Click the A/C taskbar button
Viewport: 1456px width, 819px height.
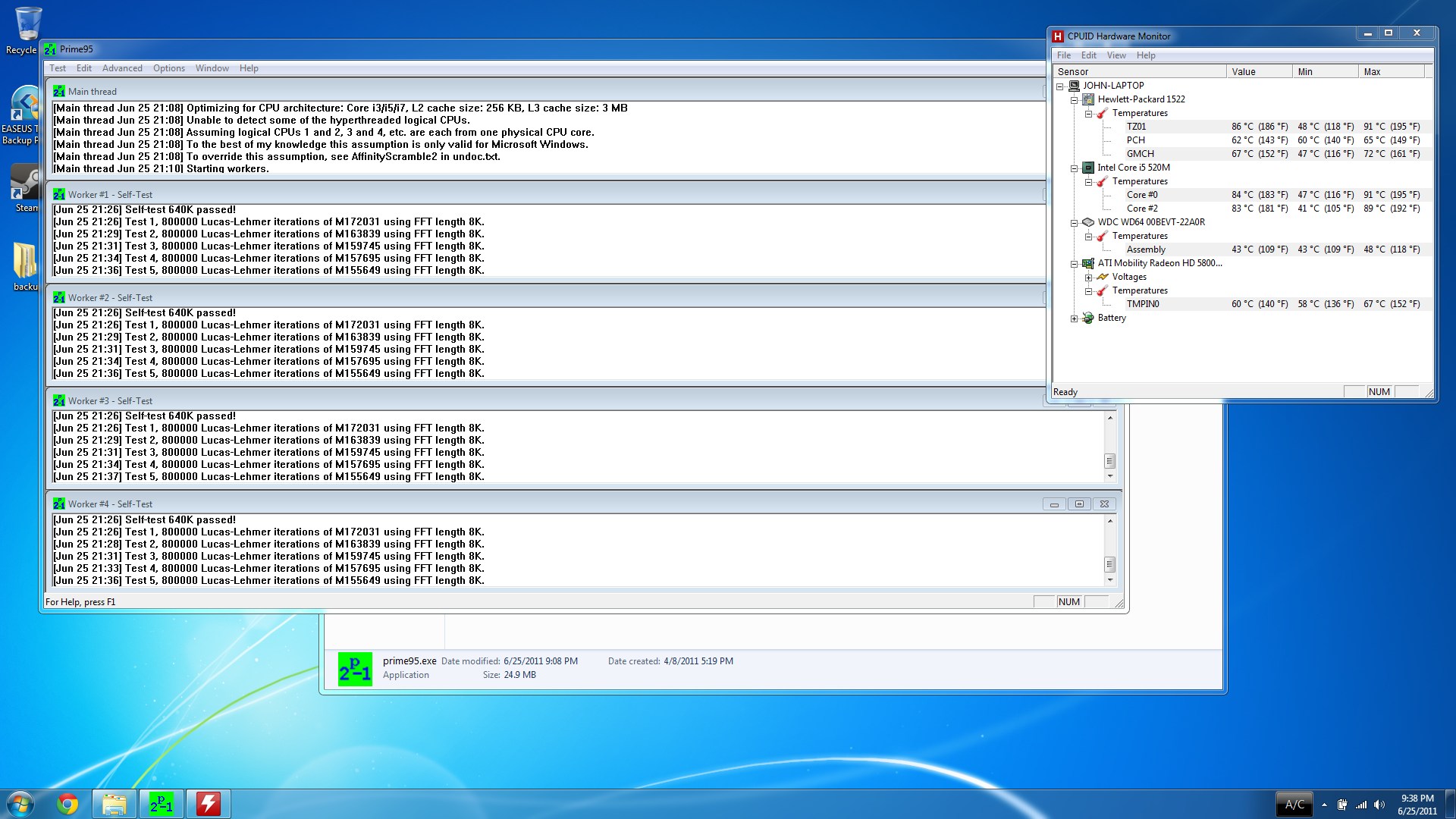(1295, 805)
